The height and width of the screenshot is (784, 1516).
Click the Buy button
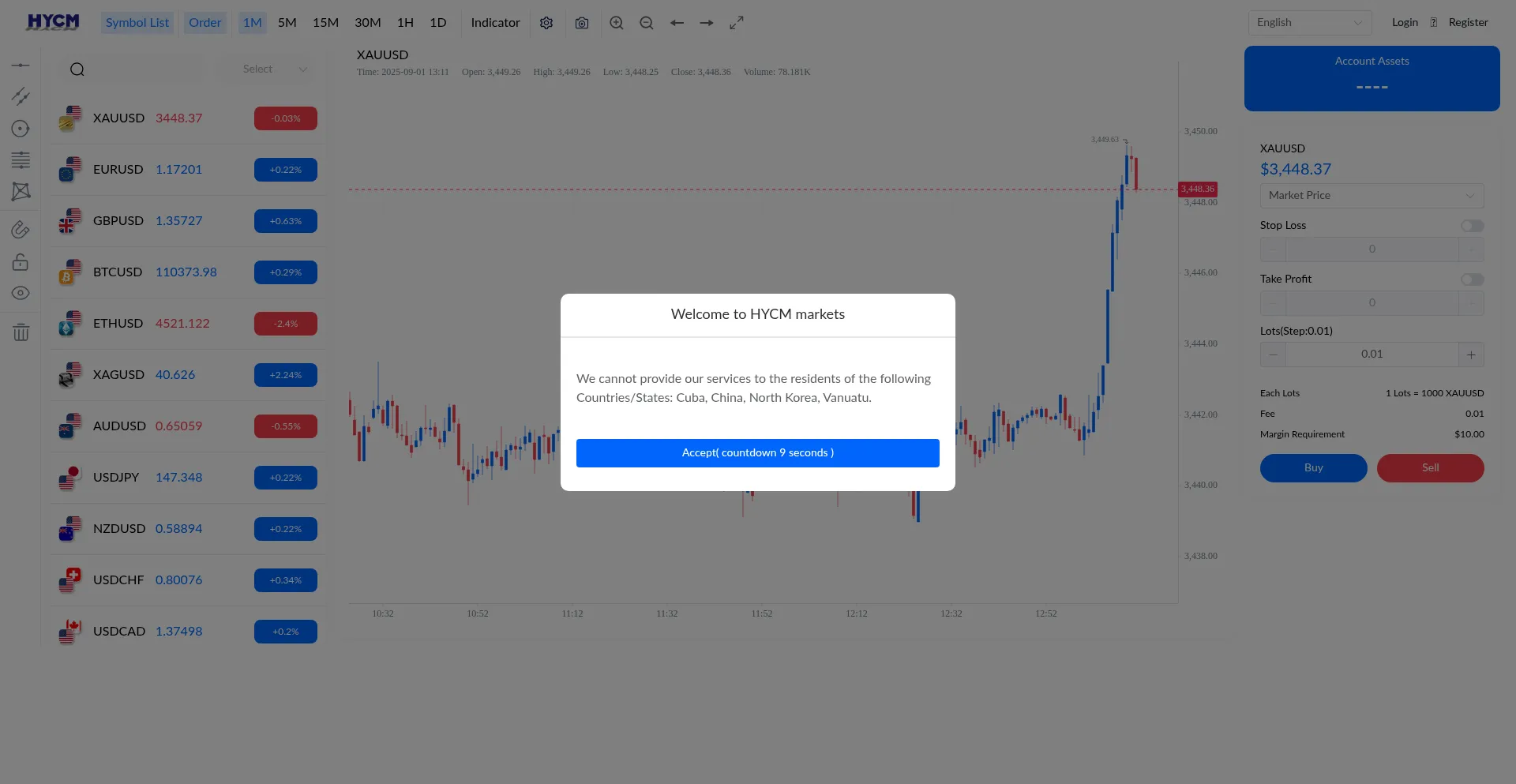[x=1314, y=468]
